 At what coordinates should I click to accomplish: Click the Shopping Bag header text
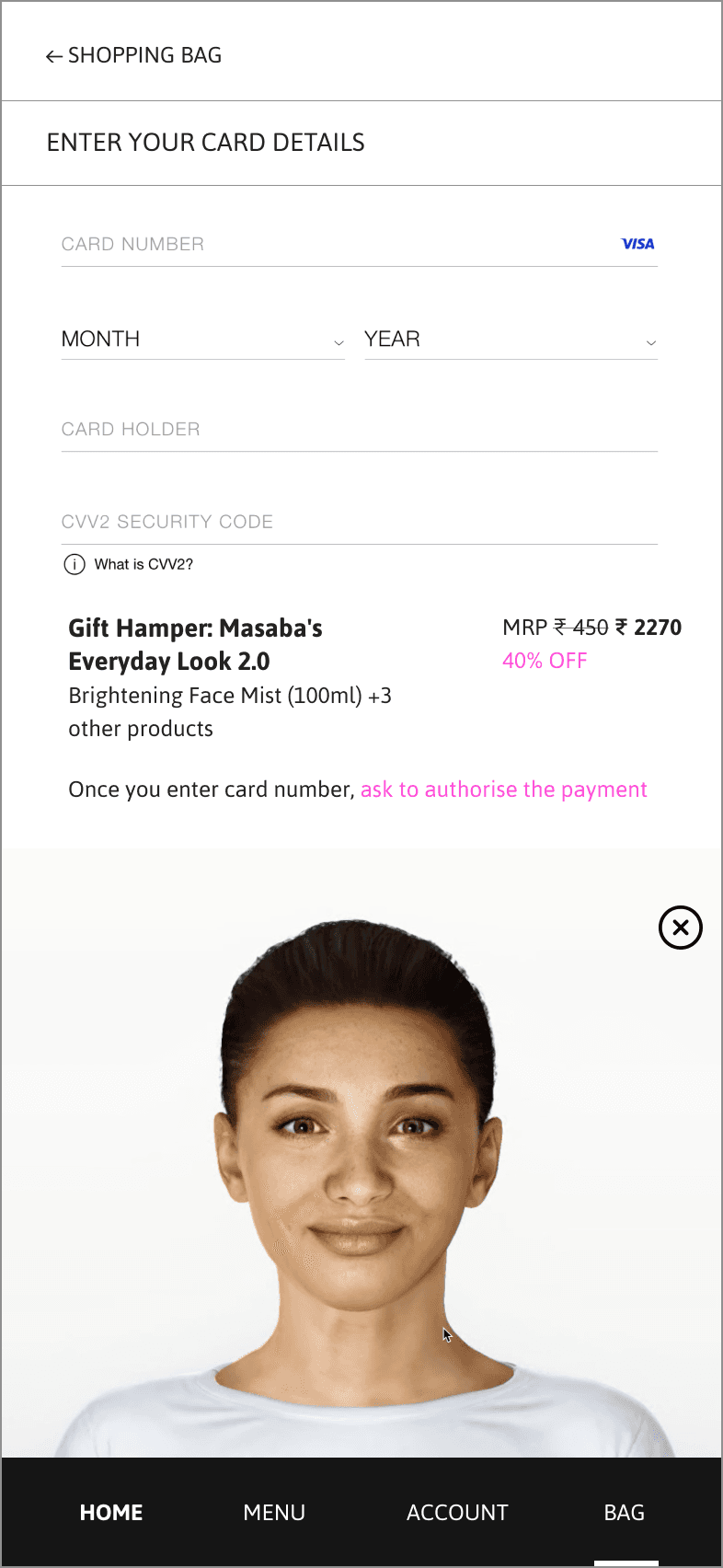[x=145, y=55]
